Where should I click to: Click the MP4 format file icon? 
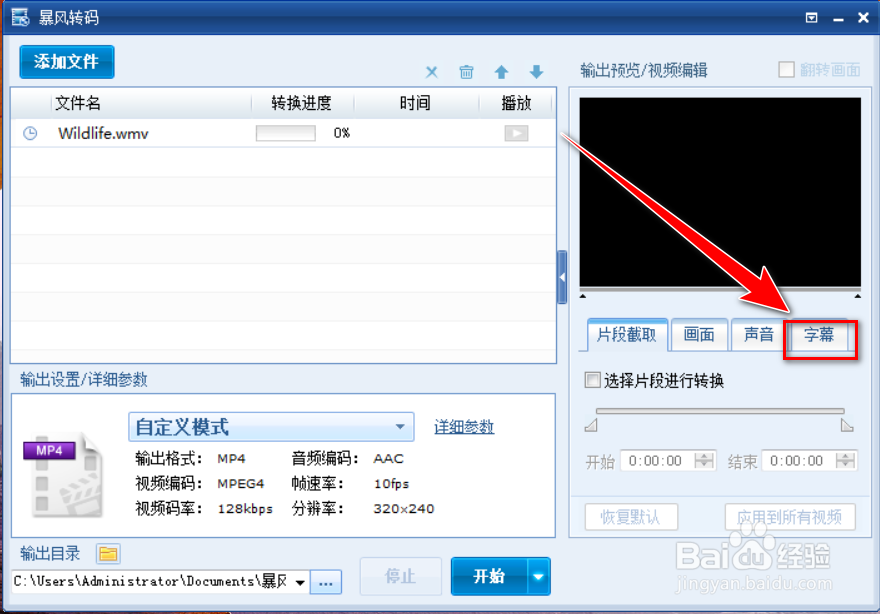[63, 475]
